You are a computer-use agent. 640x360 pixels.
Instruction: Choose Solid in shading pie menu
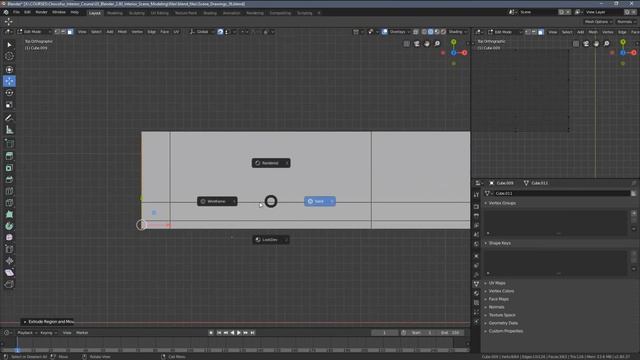click(320, 201)
